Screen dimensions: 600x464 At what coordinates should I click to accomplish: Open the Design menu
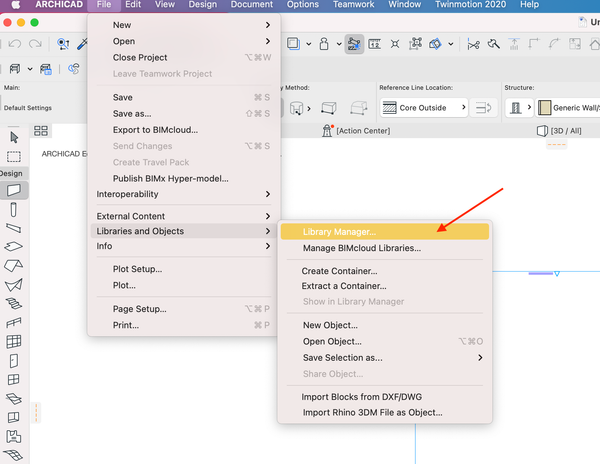click(202, 5)
